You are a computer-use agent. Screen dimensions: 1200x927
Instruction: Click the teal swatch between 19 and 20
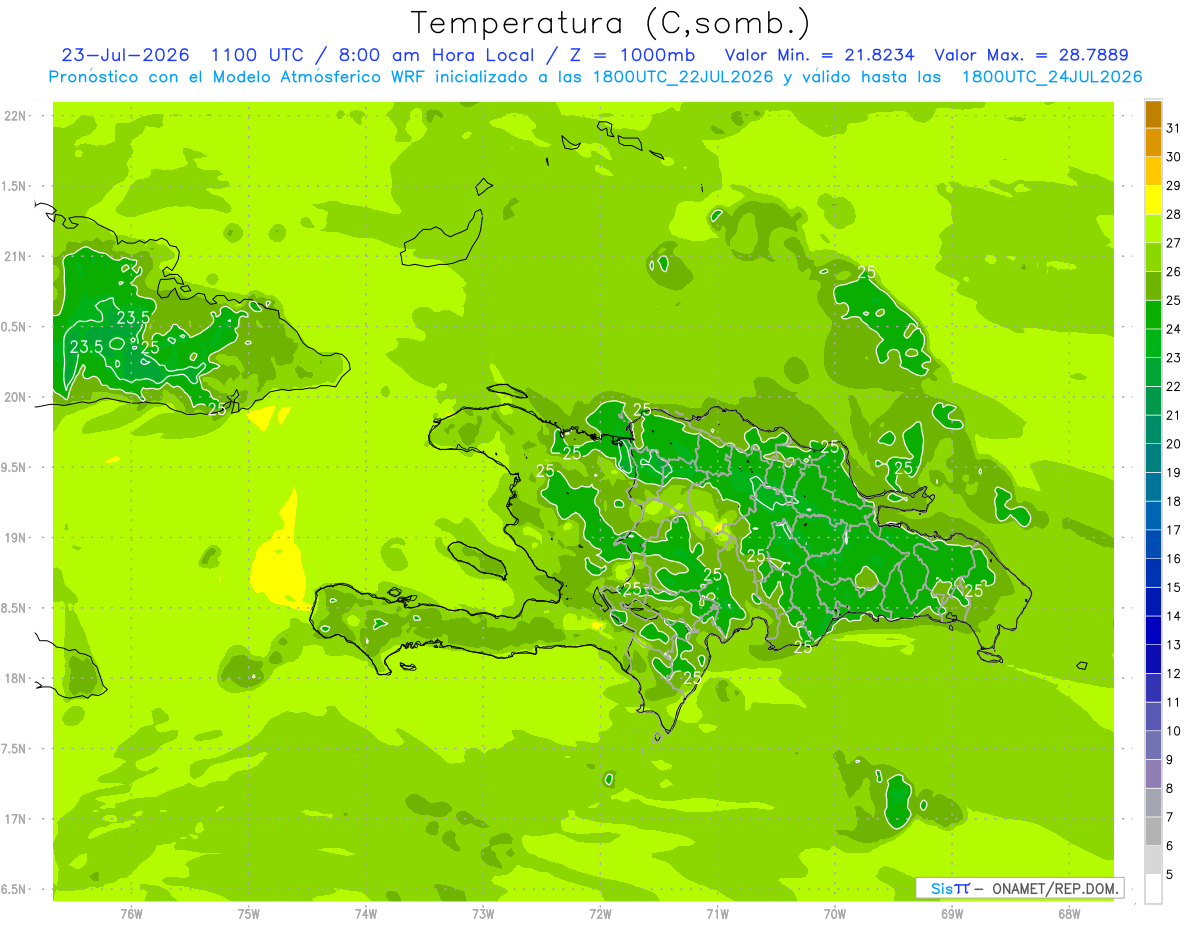coord(1153,459)
